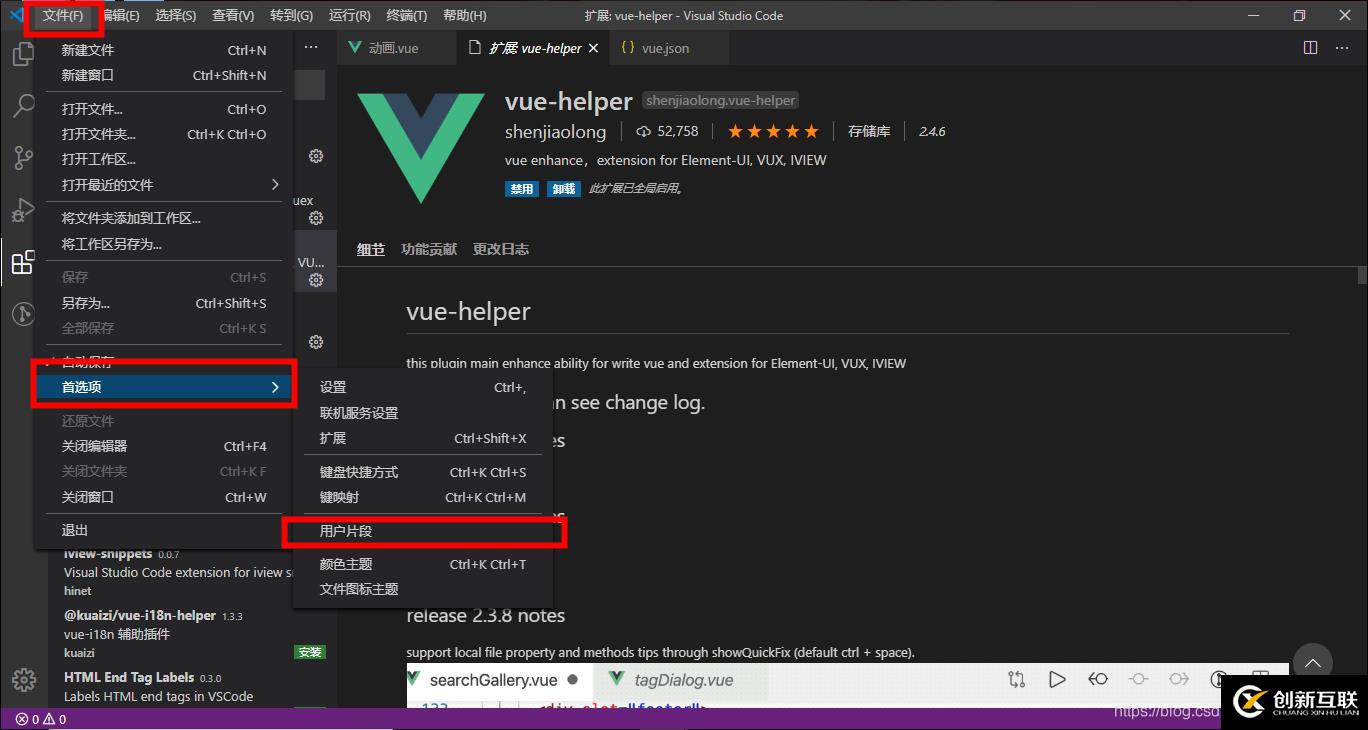
Task: Click the Manage gear at activity bar bottom
Action: pos(23,679)
